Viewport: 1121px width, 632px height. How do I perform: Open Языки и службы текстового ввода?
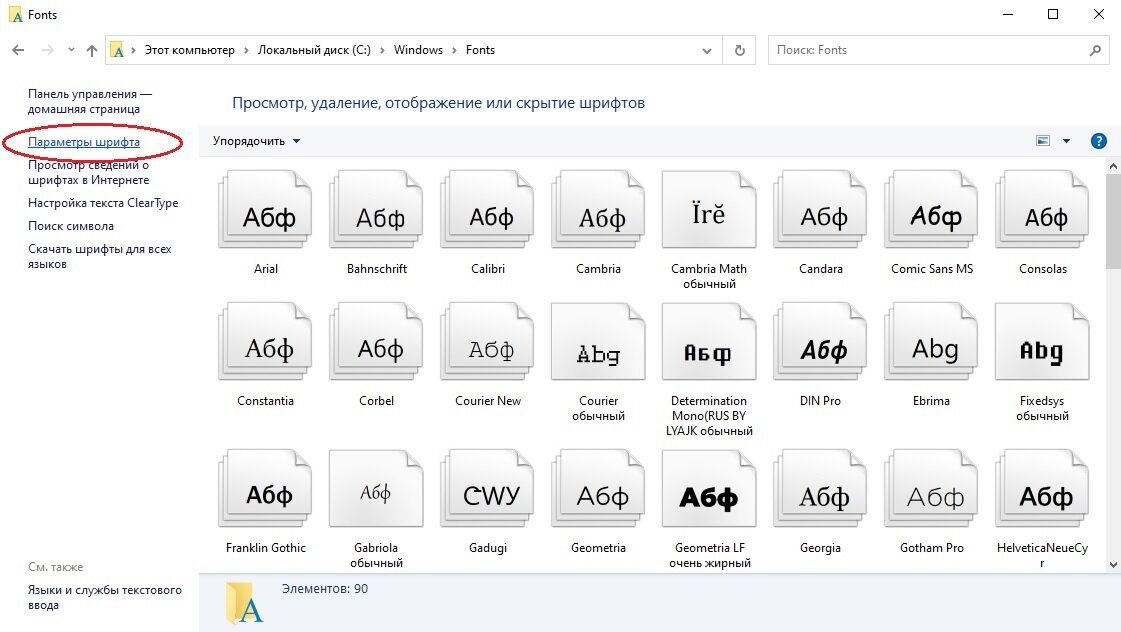click(x=104, y=597)
